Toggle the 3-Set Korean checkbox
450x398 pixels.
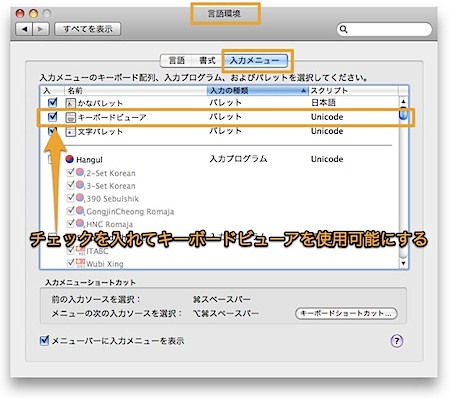tap(70, 185)
